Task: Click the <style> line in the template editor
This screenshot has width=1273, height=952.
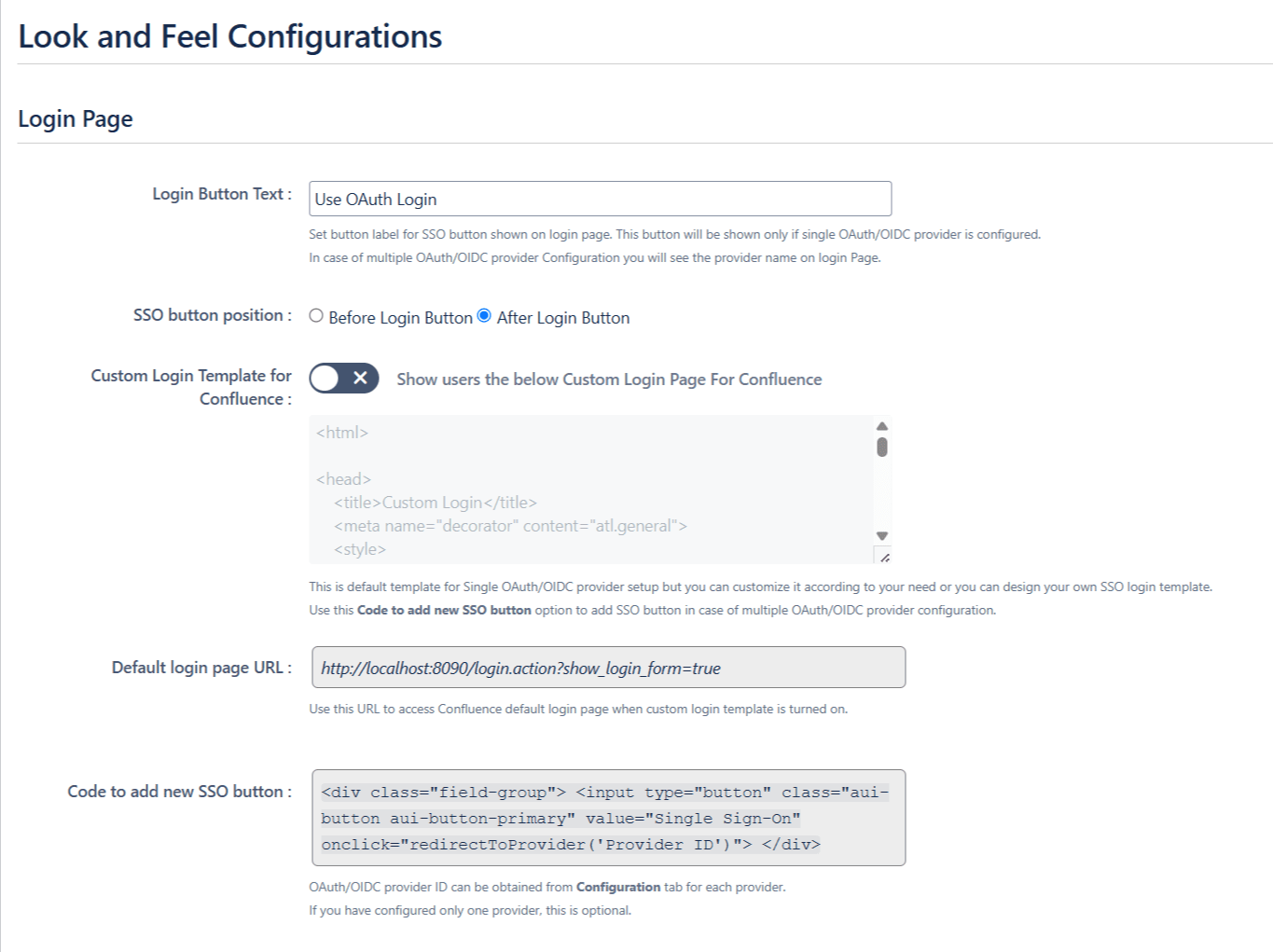Action: click(360, 549)
